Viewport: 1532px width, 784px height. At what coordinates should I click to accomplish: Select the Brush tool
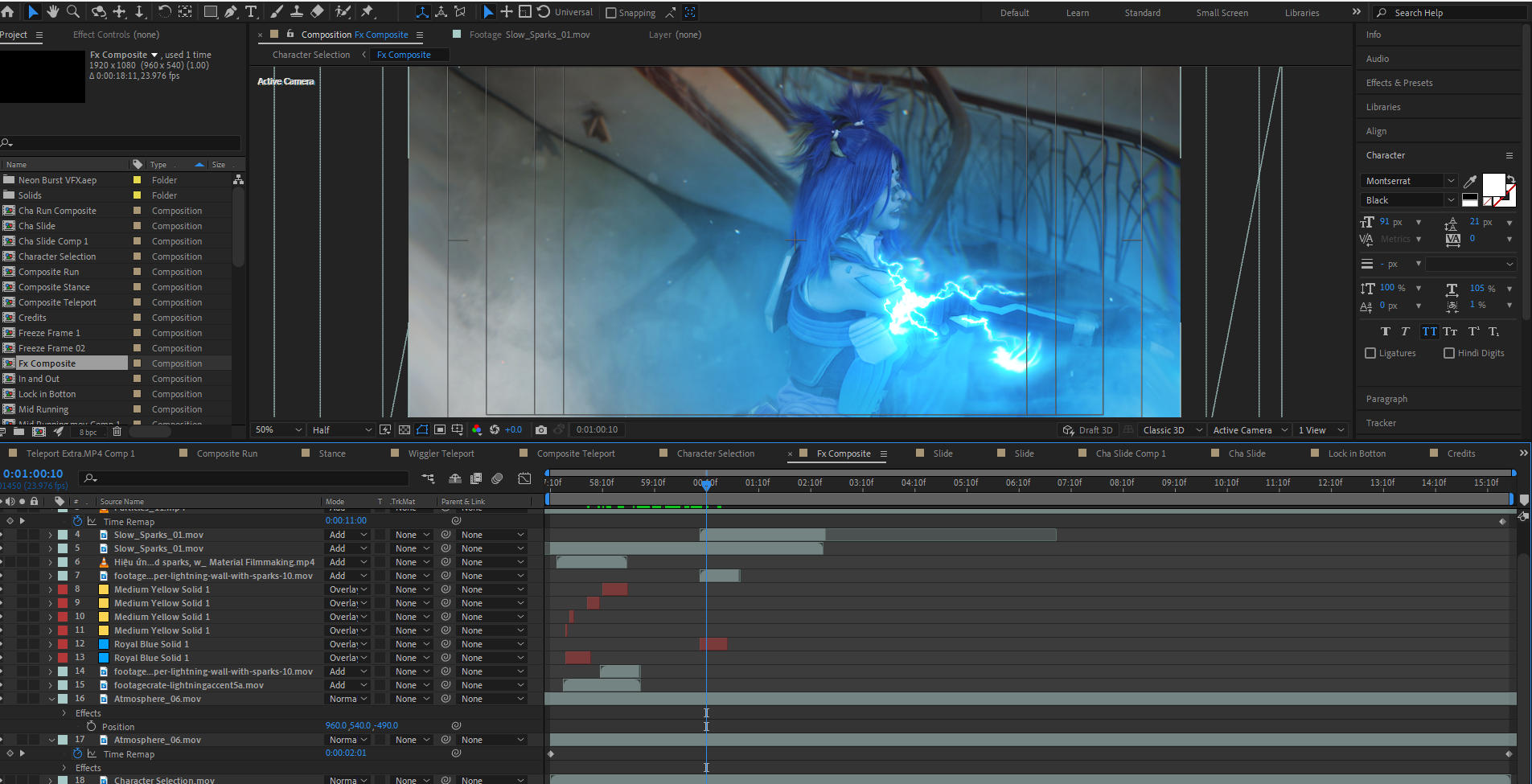[277, 12]
